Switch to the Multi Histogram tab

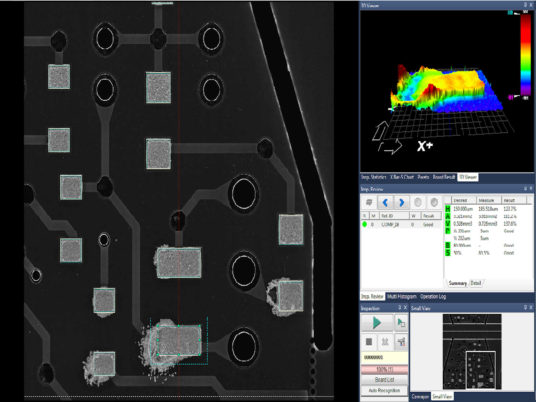point(402,296)
